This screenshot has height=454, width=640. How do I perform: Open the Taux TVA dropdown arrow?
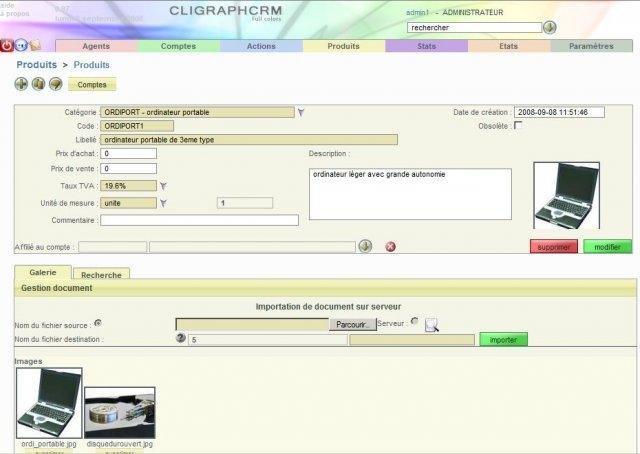point(163,186)
